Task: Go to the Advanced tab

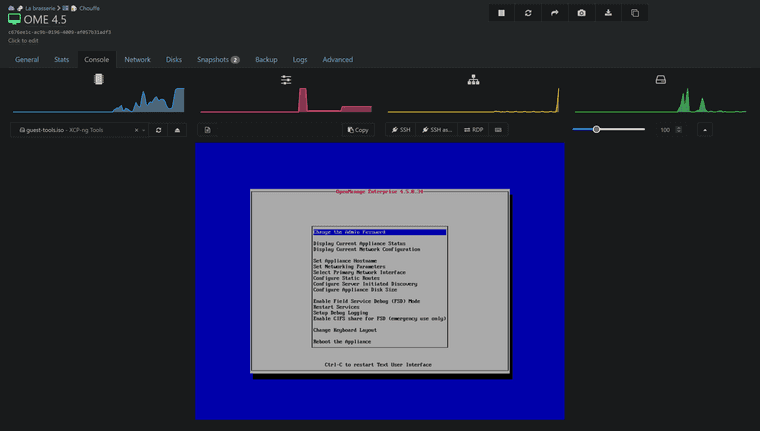Action: pos(337,60)
